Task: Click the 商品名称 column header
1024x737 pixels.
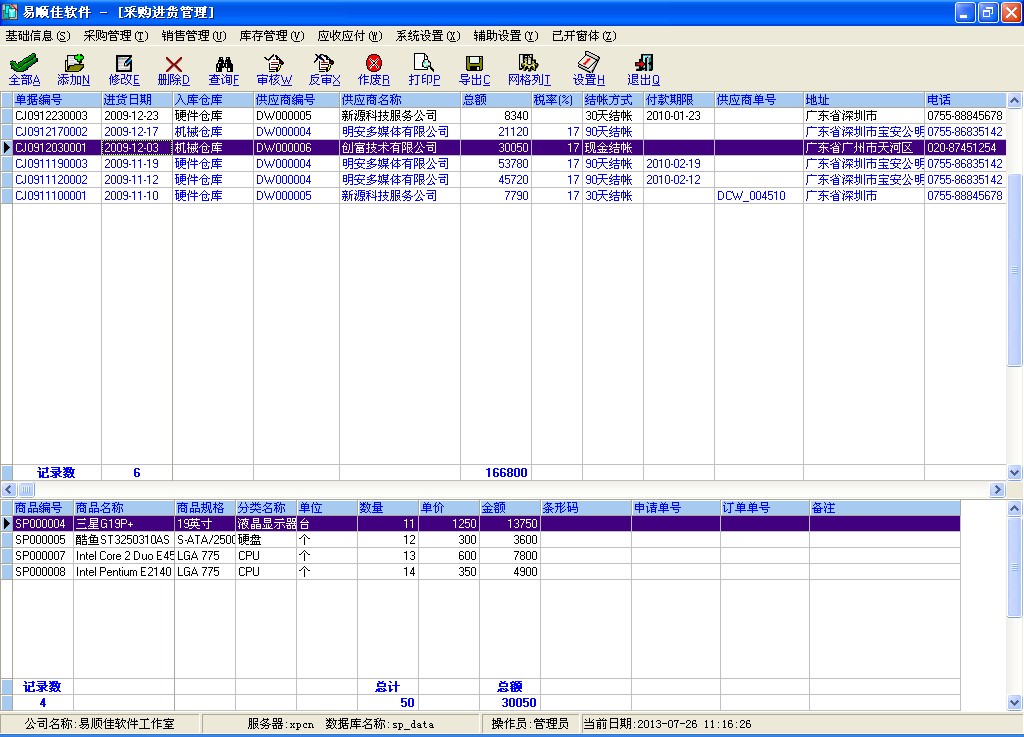Action: pyautogui.click(x=123, y=508)
